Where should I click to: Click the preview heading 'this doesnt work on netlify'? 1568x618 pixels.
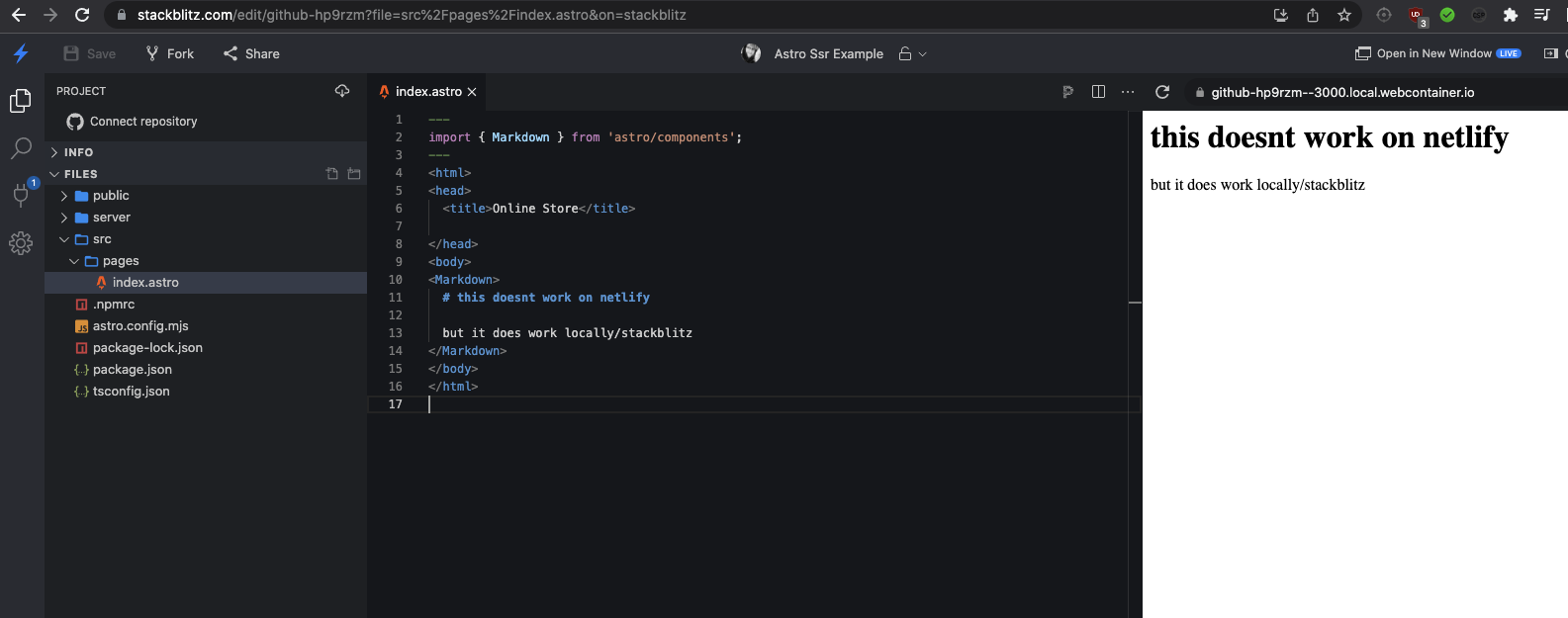click(x=1330, y=137)
